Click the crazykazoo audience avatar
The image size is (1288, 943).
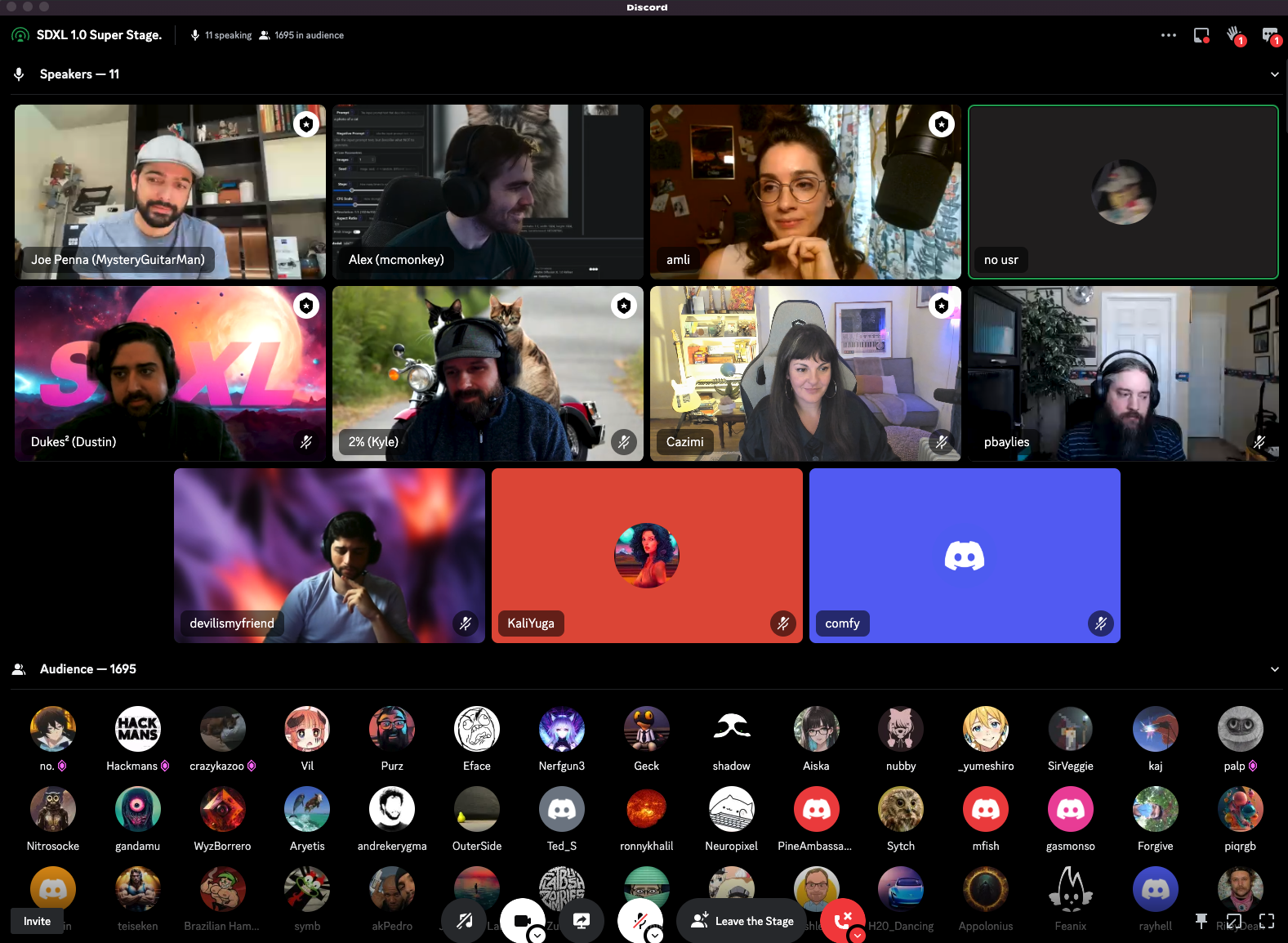point(223,729)
